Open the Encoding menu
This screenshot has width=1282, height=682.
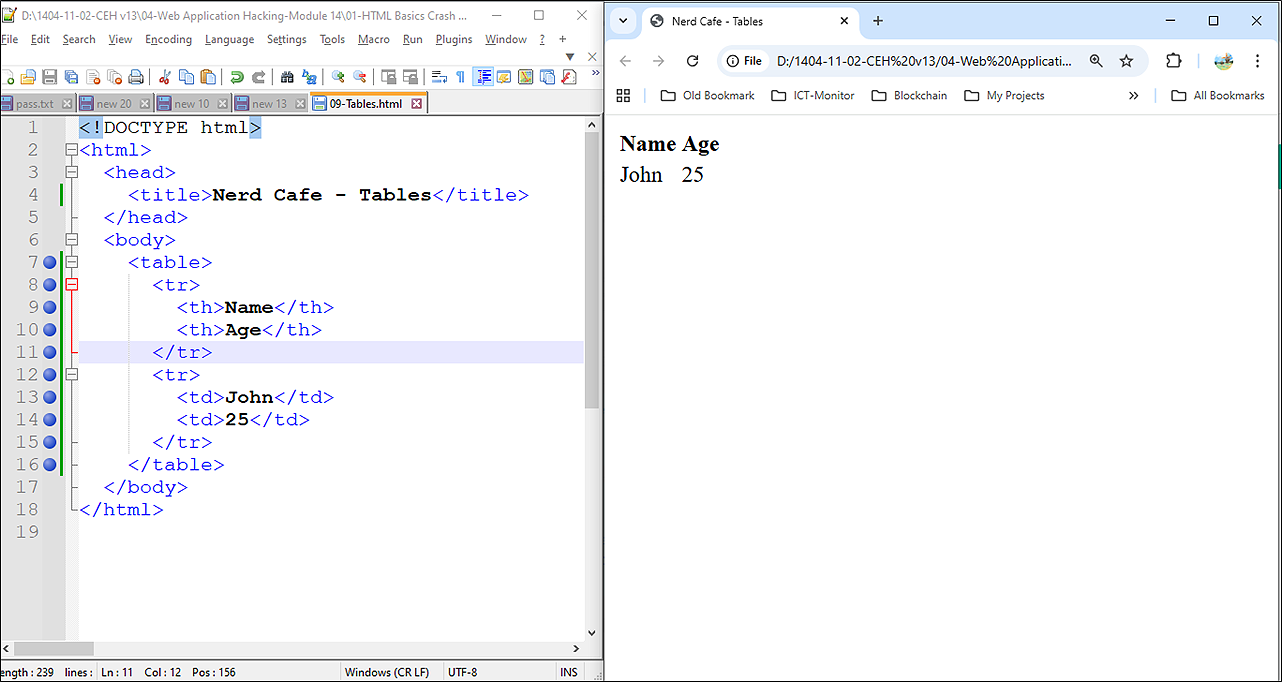pos(168,40)
